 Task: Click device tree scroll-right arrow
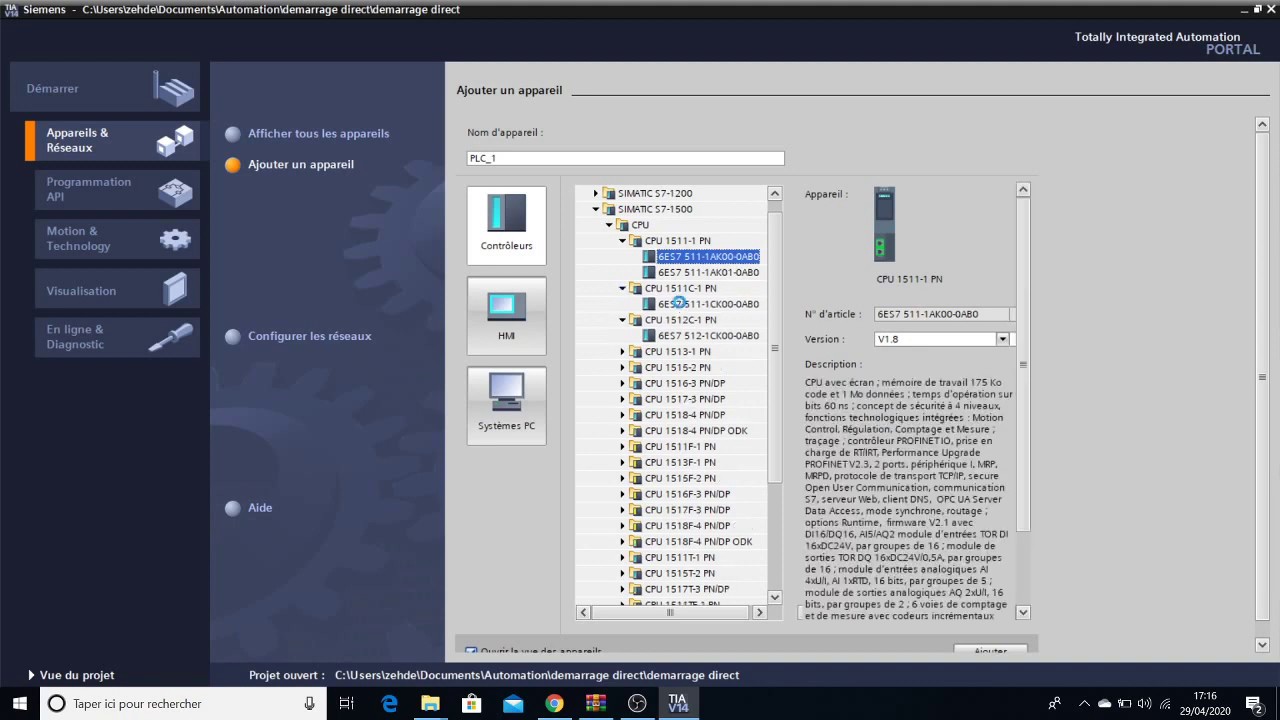759,612
